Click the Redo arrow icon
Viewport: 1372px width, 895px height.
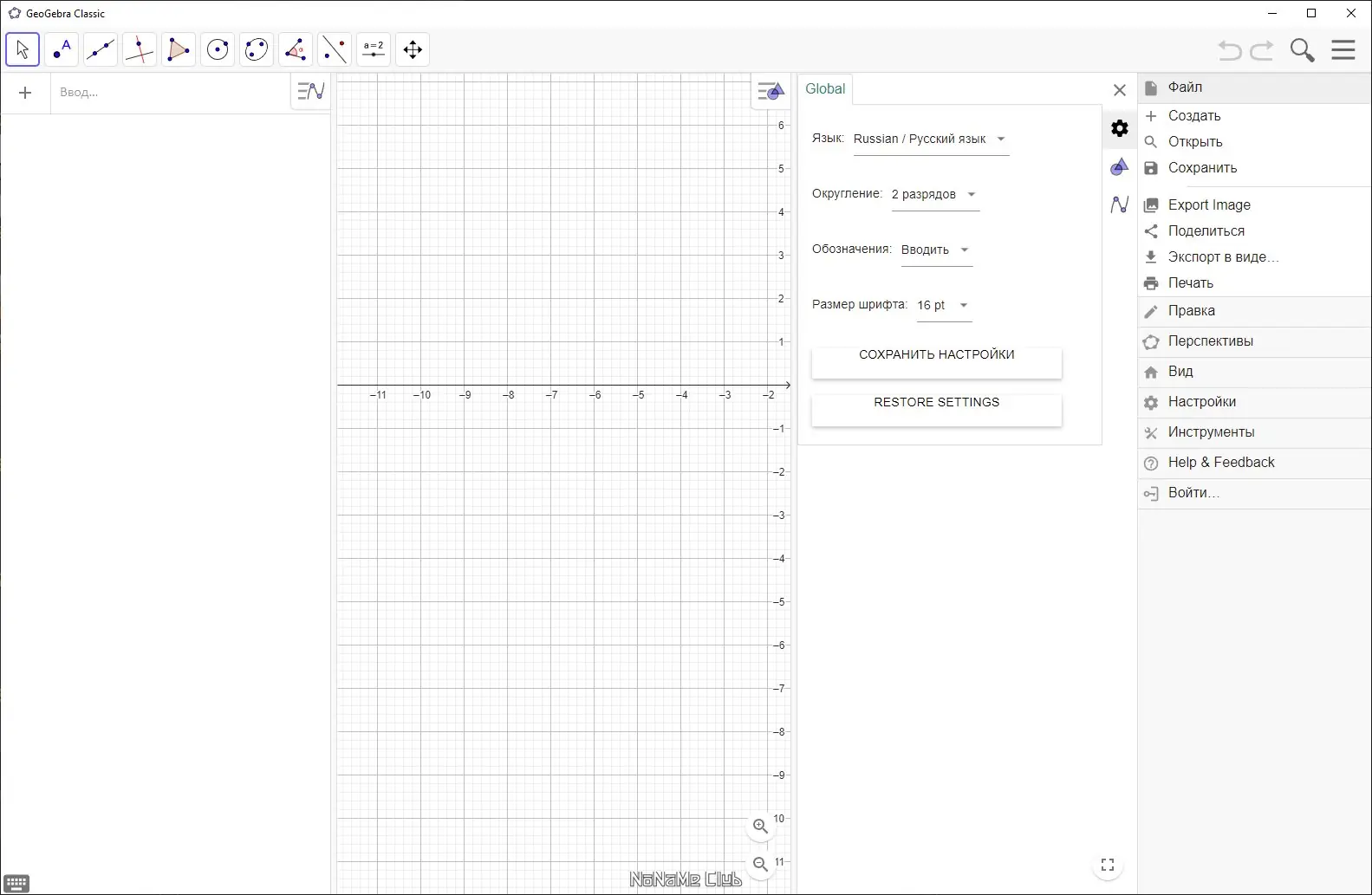tap(1262, 50)
